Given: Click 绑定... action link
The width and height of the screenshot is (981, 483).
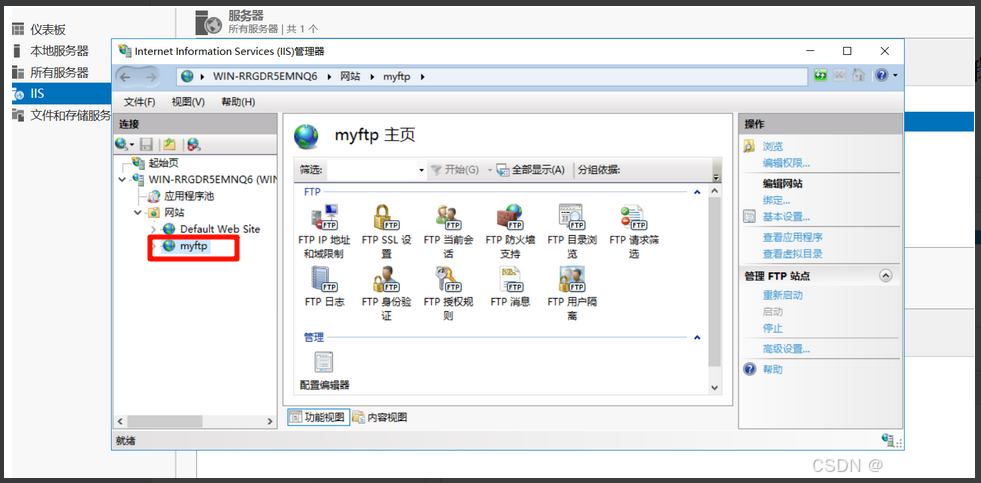Looking at the screenshot, I should pos(776,200).
